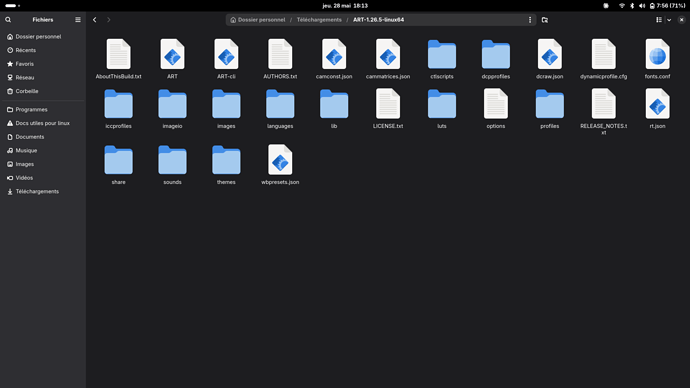
Task: Select the images folder icon
Action: click(226, 104)
